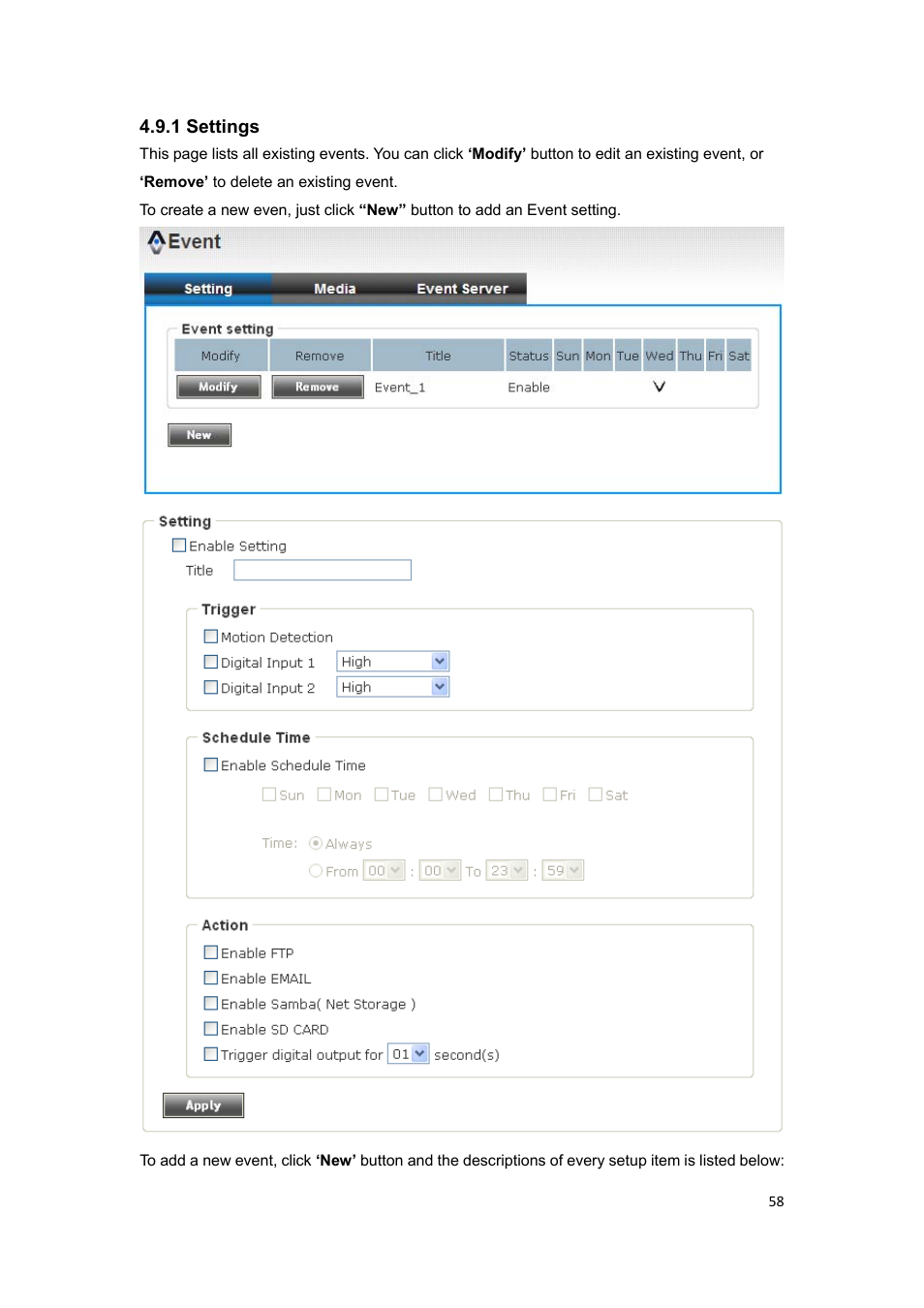924x1308 pixels.
Task: Click the Modify button for Event_1
Action: click(x=219, y=387)
